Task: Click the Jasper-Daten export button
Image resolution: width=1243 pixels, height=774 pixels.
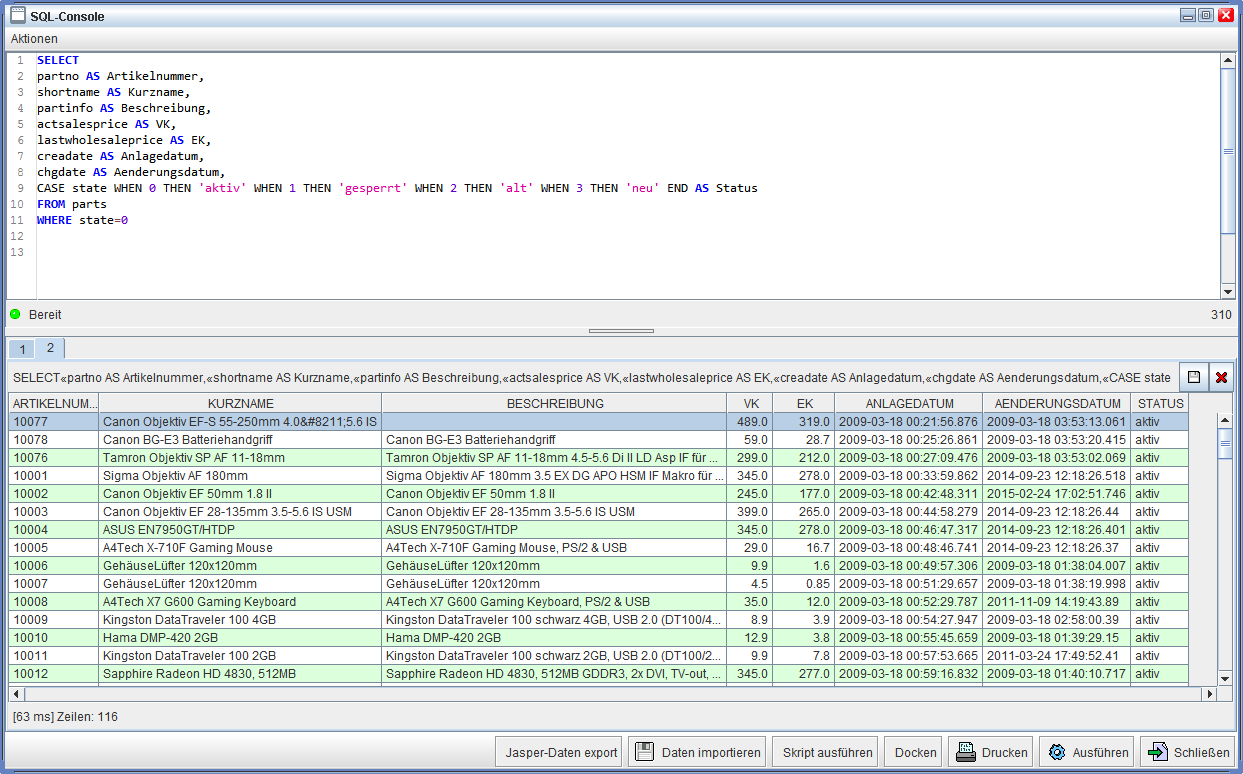Action: click(x=561, y=752)
